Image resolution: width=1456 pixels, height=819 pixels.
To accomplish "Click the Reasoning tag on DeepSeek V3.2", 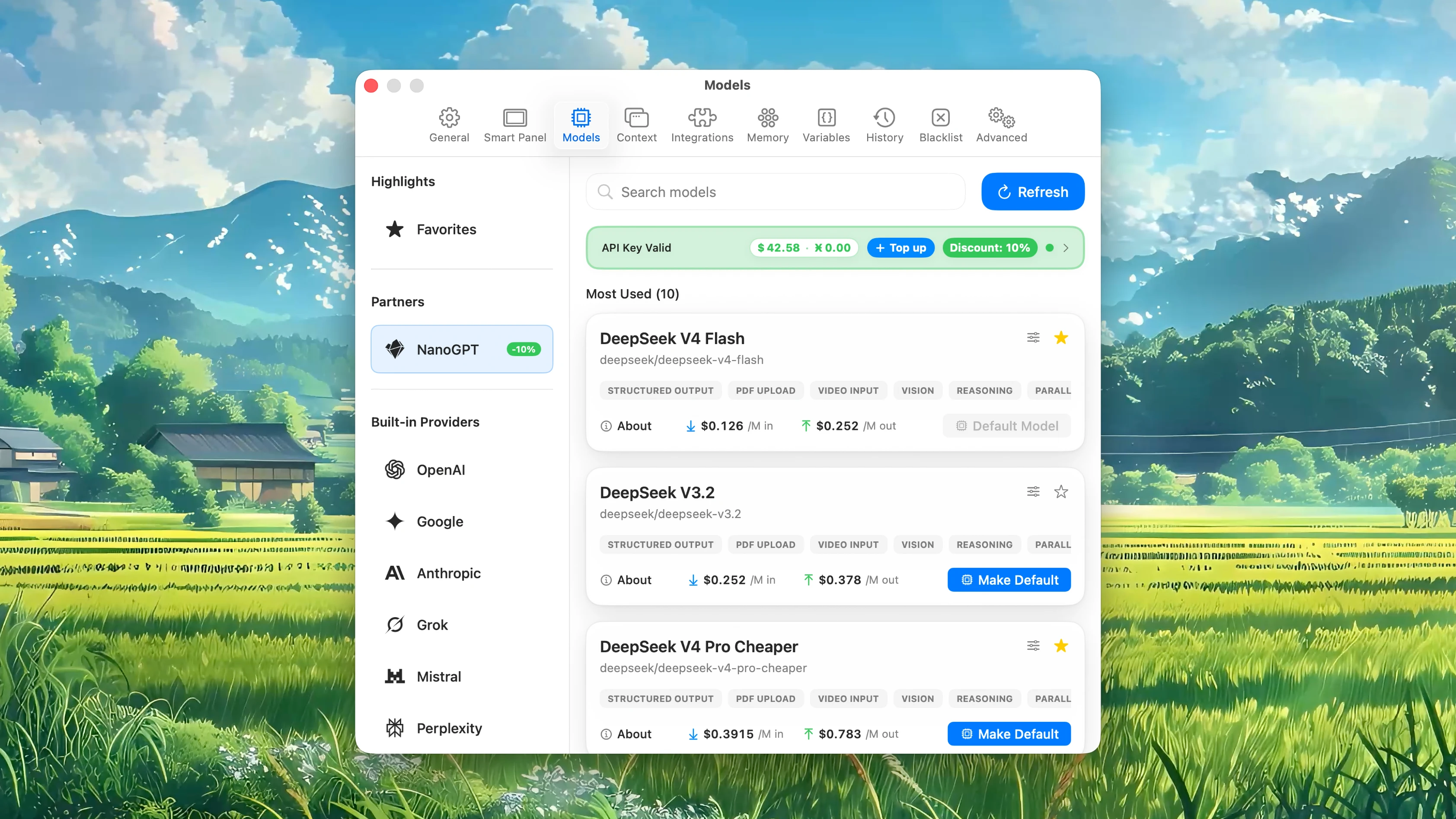I will tap(985, 545).
